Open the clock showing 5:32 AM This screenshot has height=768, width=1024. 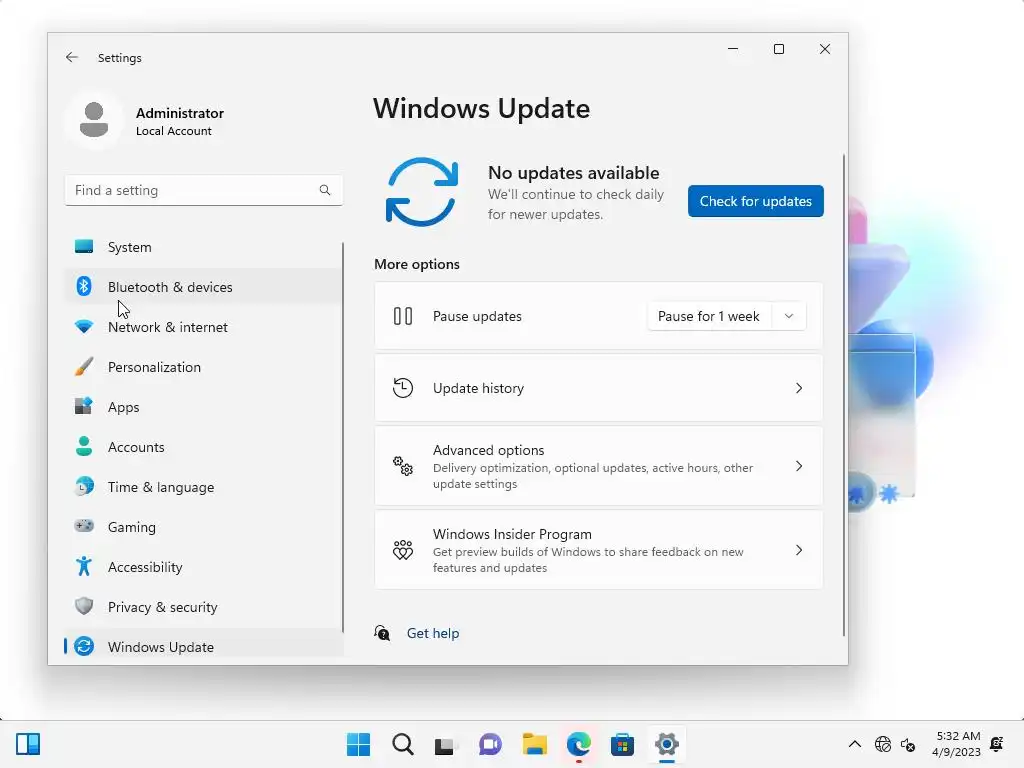957,744
